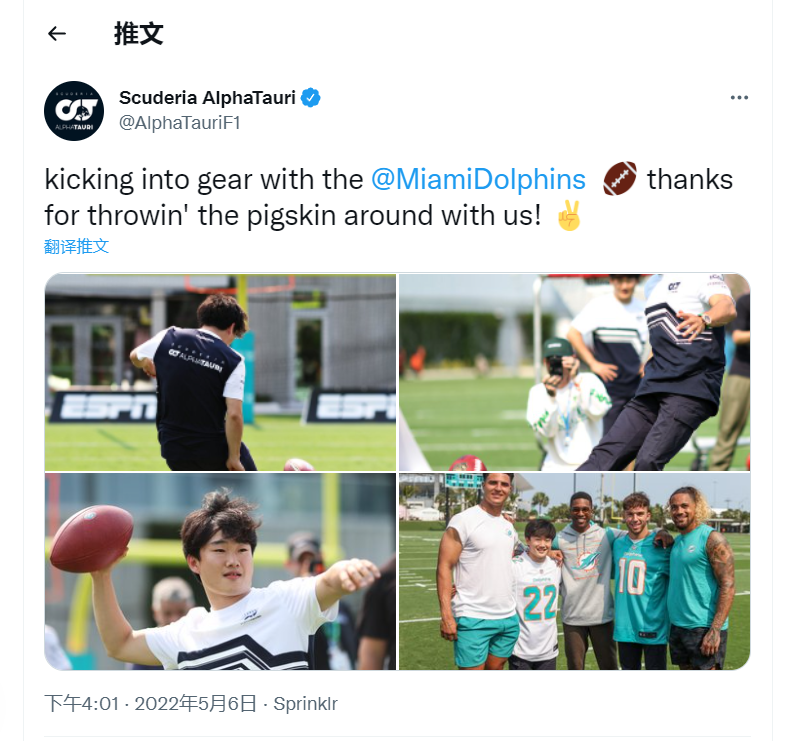Click the Sprinklr source label

pyautogui.click(x=305, y=704)
